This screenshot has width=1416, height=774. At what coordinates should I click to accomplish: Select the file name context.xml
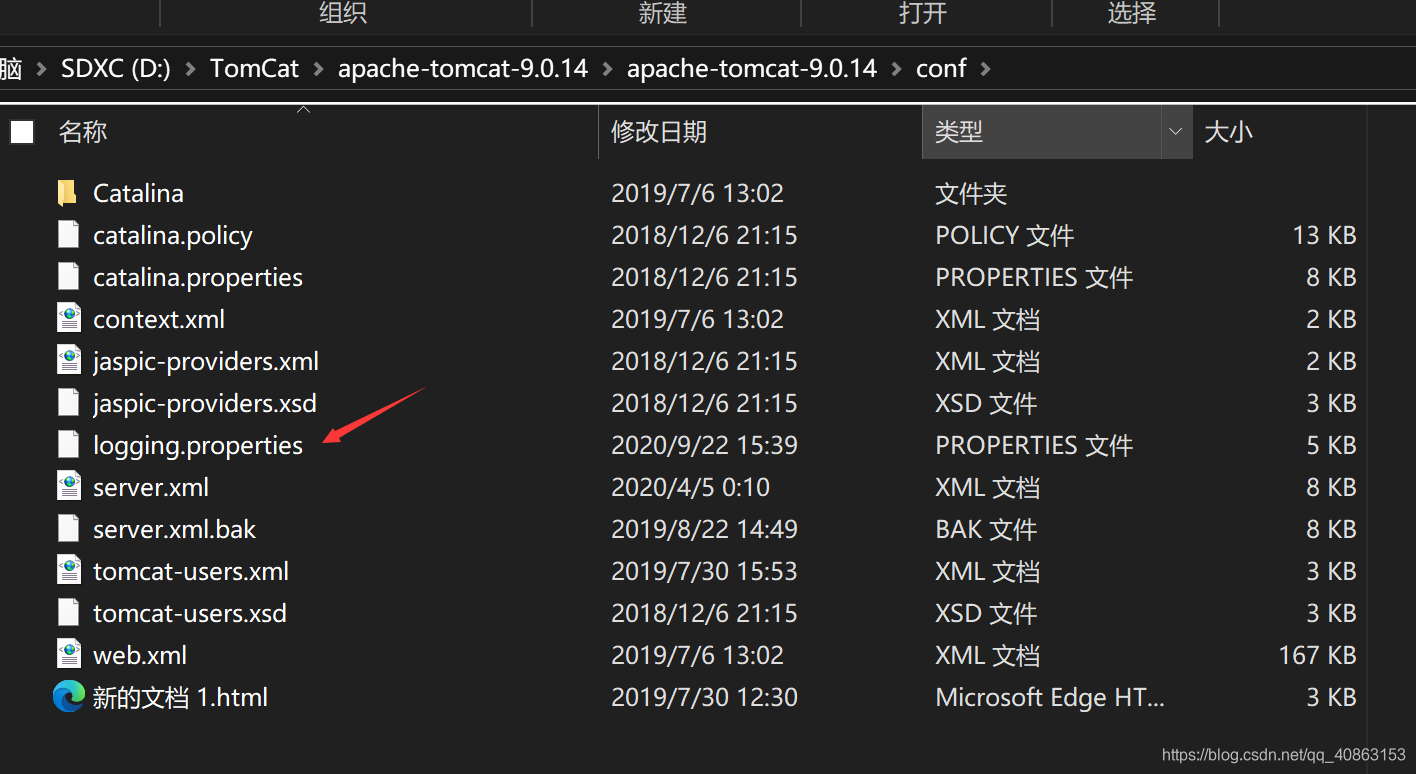pyautogui.click(x=159, y=319)
